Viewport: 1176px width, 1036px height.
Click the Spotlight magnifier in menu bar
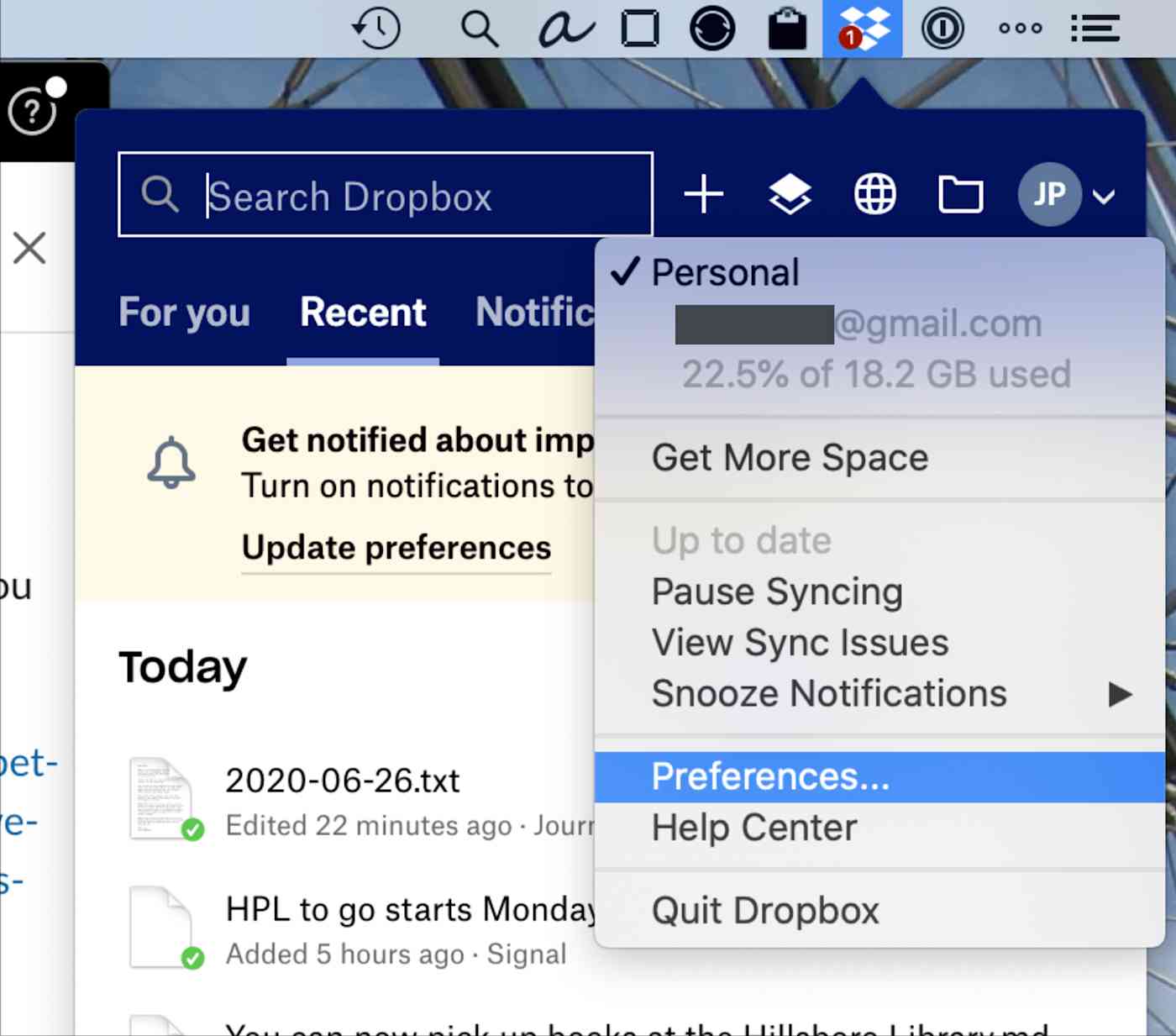480,29
